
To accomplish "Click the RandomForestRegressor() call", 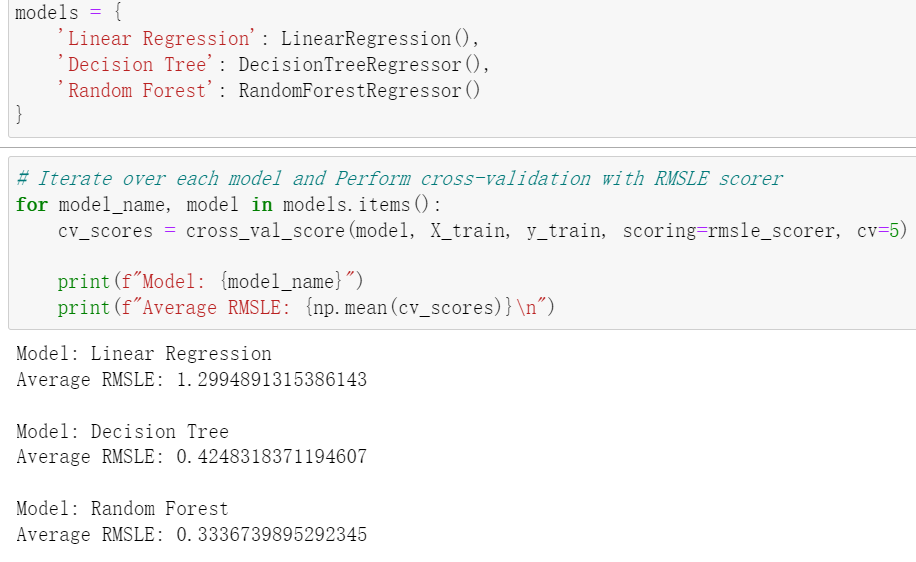I will click(359, 91).
